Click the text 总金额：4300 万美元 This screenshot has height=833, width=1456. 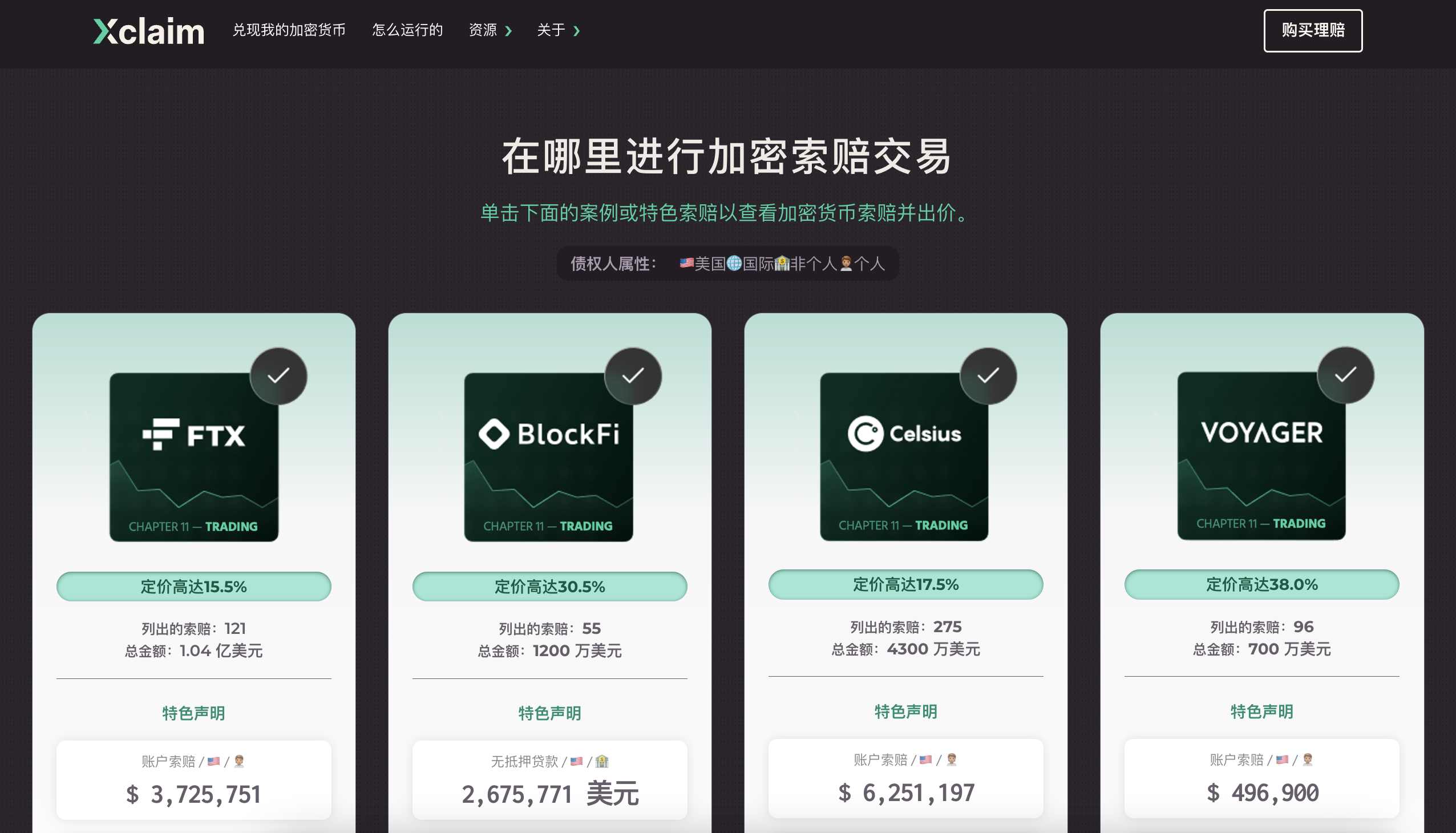[905, 649]
